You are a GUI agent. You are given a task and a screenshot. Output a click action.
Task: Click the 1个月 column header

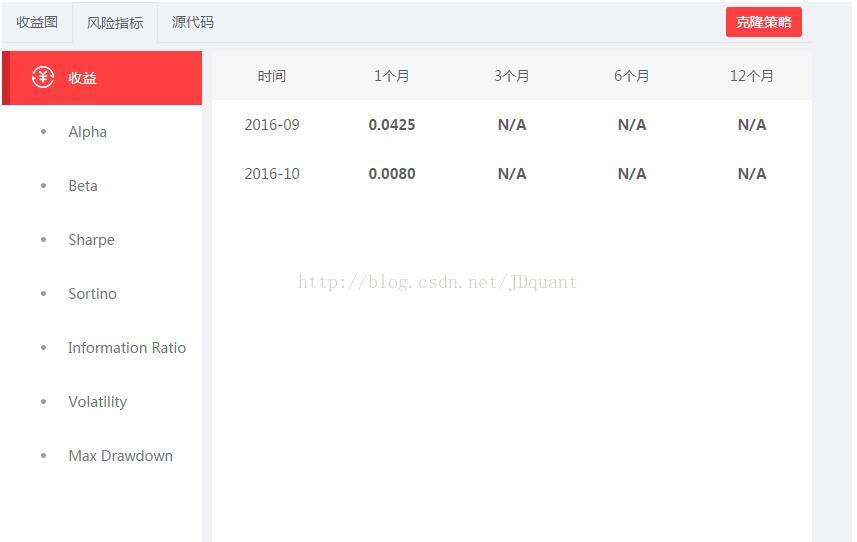(x=391, y=76)
